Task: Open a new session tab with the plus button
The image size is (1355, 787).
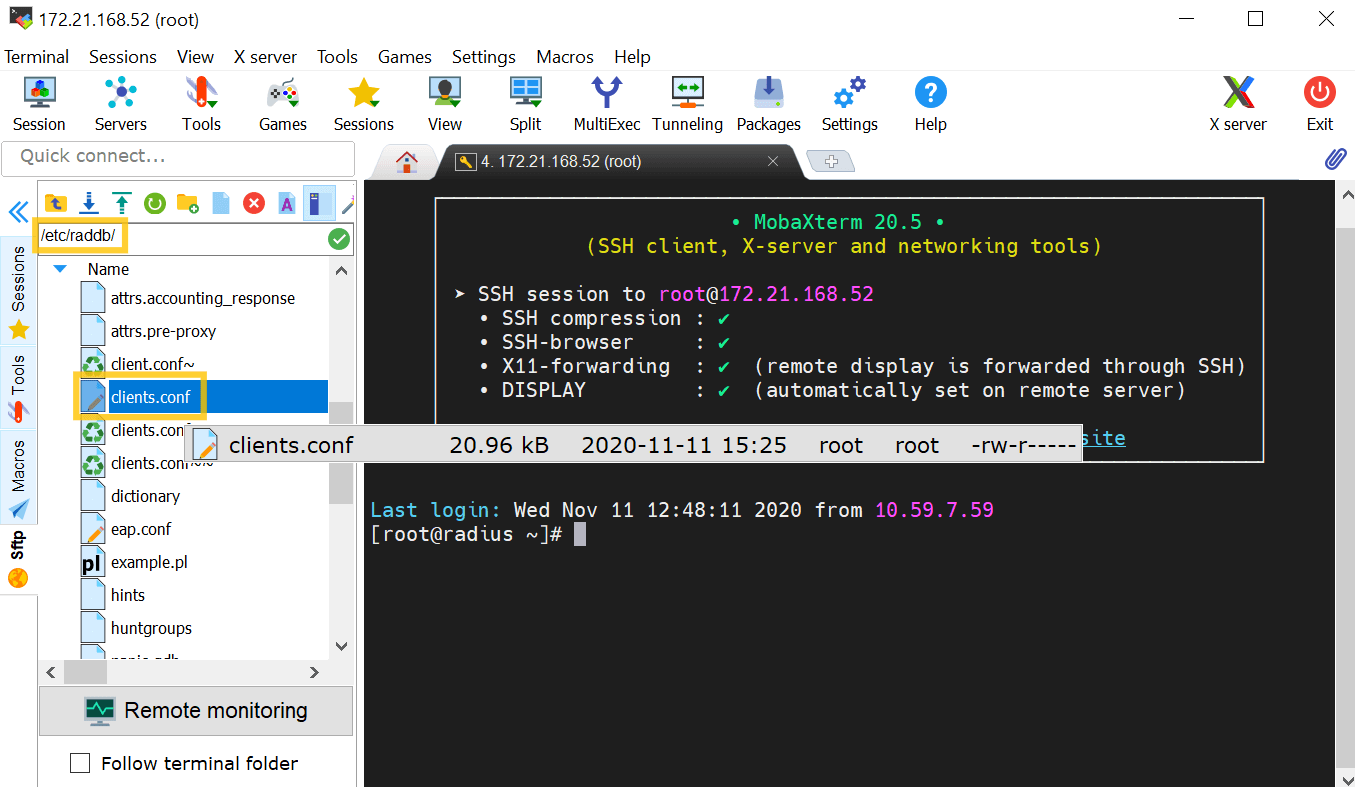Action: click(x=831, y=160)
